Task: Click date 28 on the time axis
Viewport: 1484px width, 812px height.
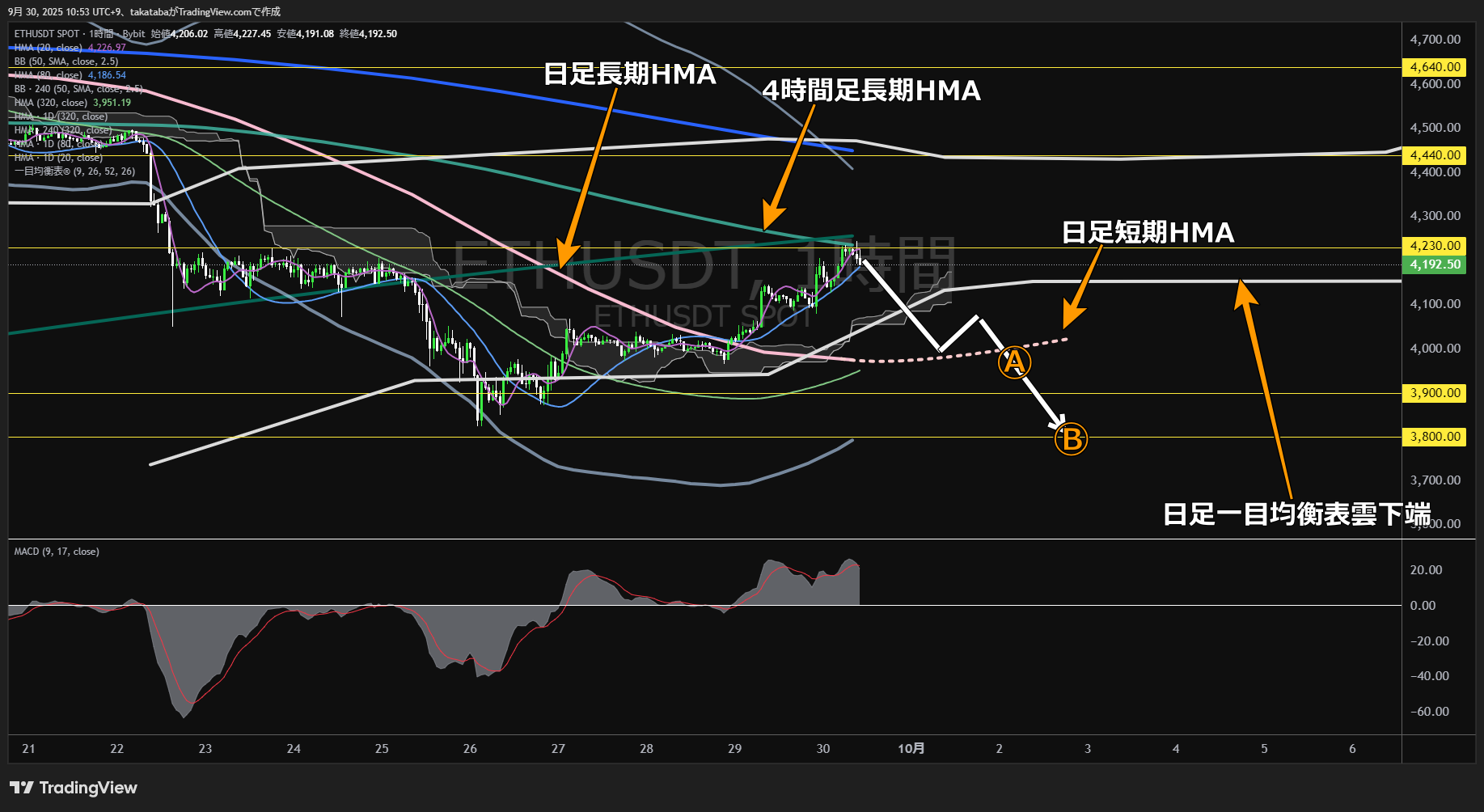Action: [646, 749]
